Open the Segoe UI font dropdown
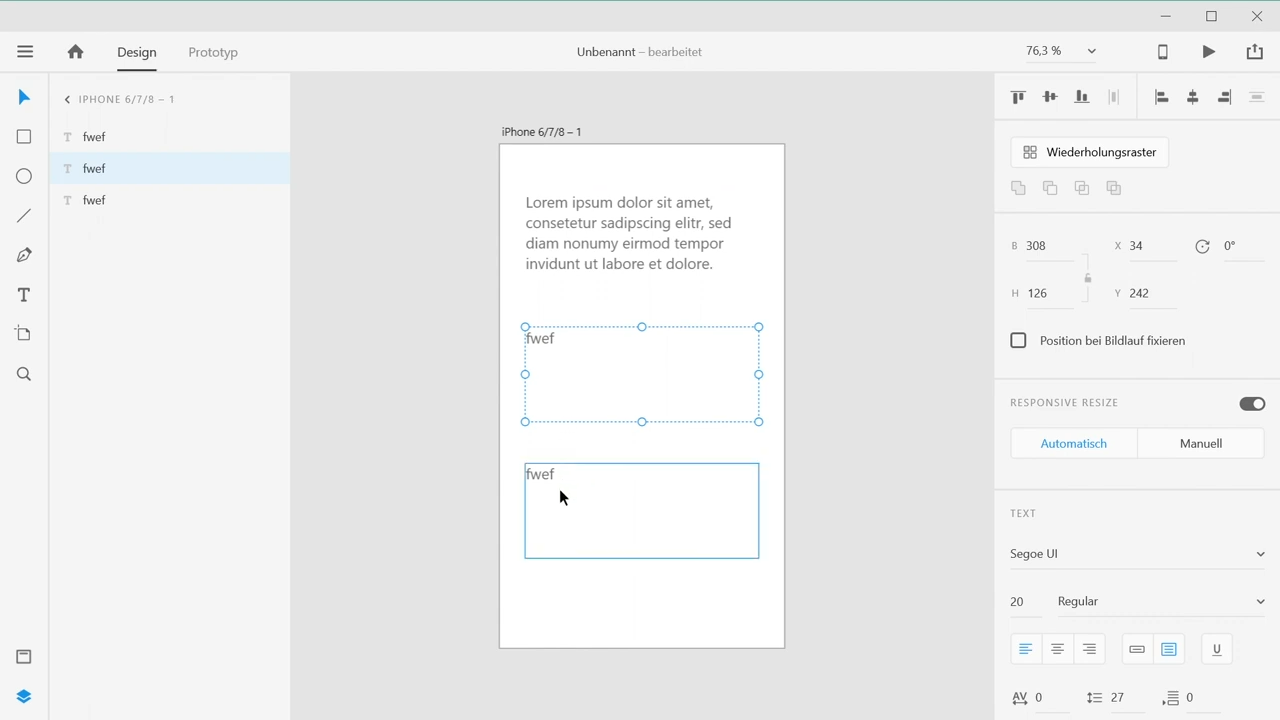1280x720 pixels. tap(1137, 554)
